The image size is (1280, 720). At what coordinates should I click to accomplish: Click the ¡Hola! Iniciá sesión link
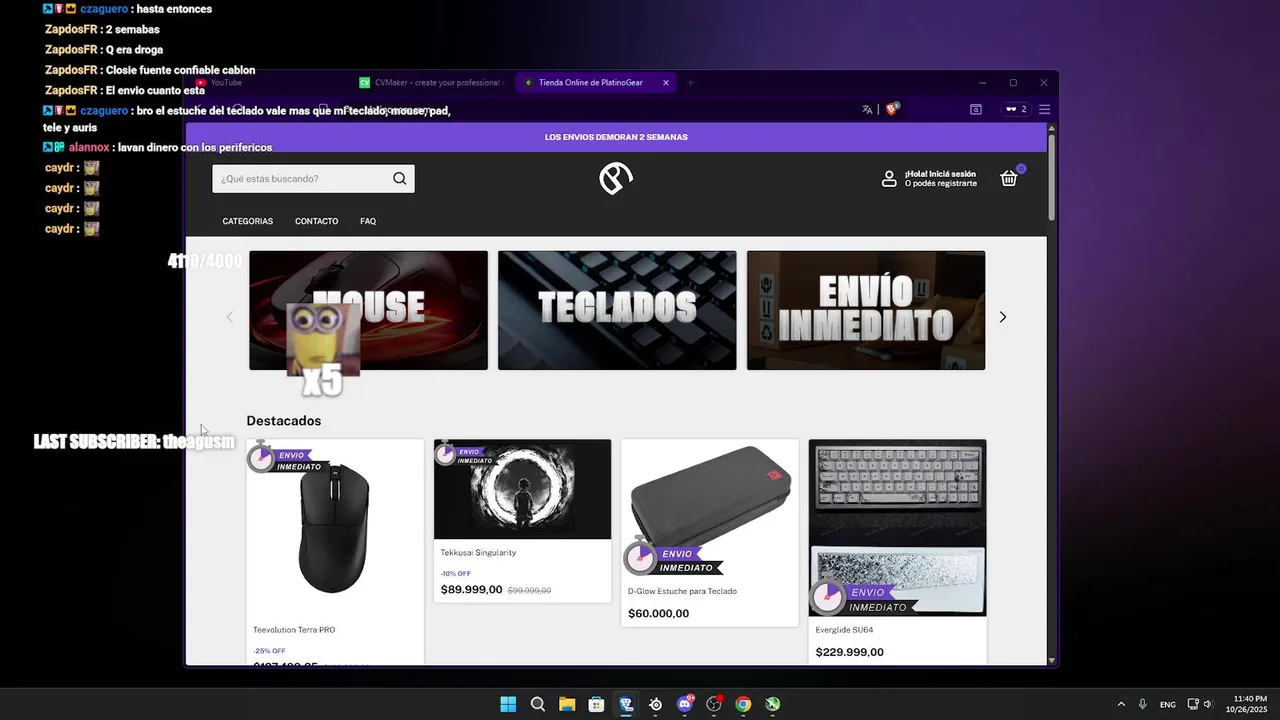tap(941, 174)
